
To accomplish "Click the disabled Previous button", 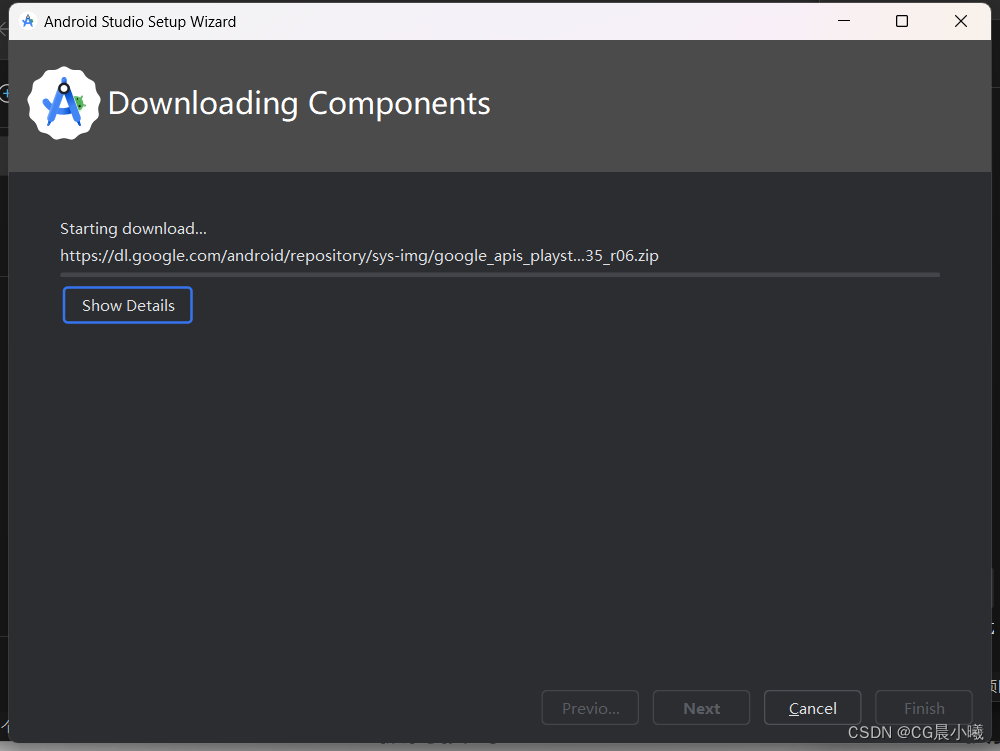I will coord(590,708).
